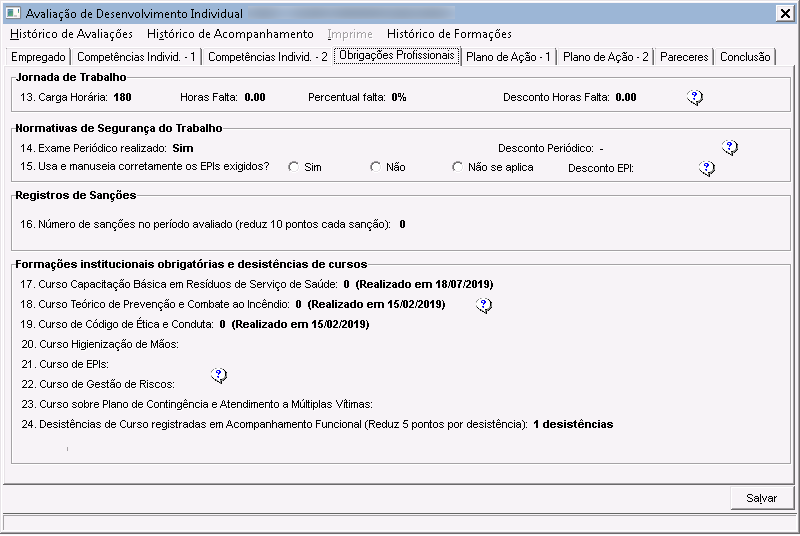Select Sim for EPI usage question
The width and height of the screenshot is (800, 536).
coord(293,167)
